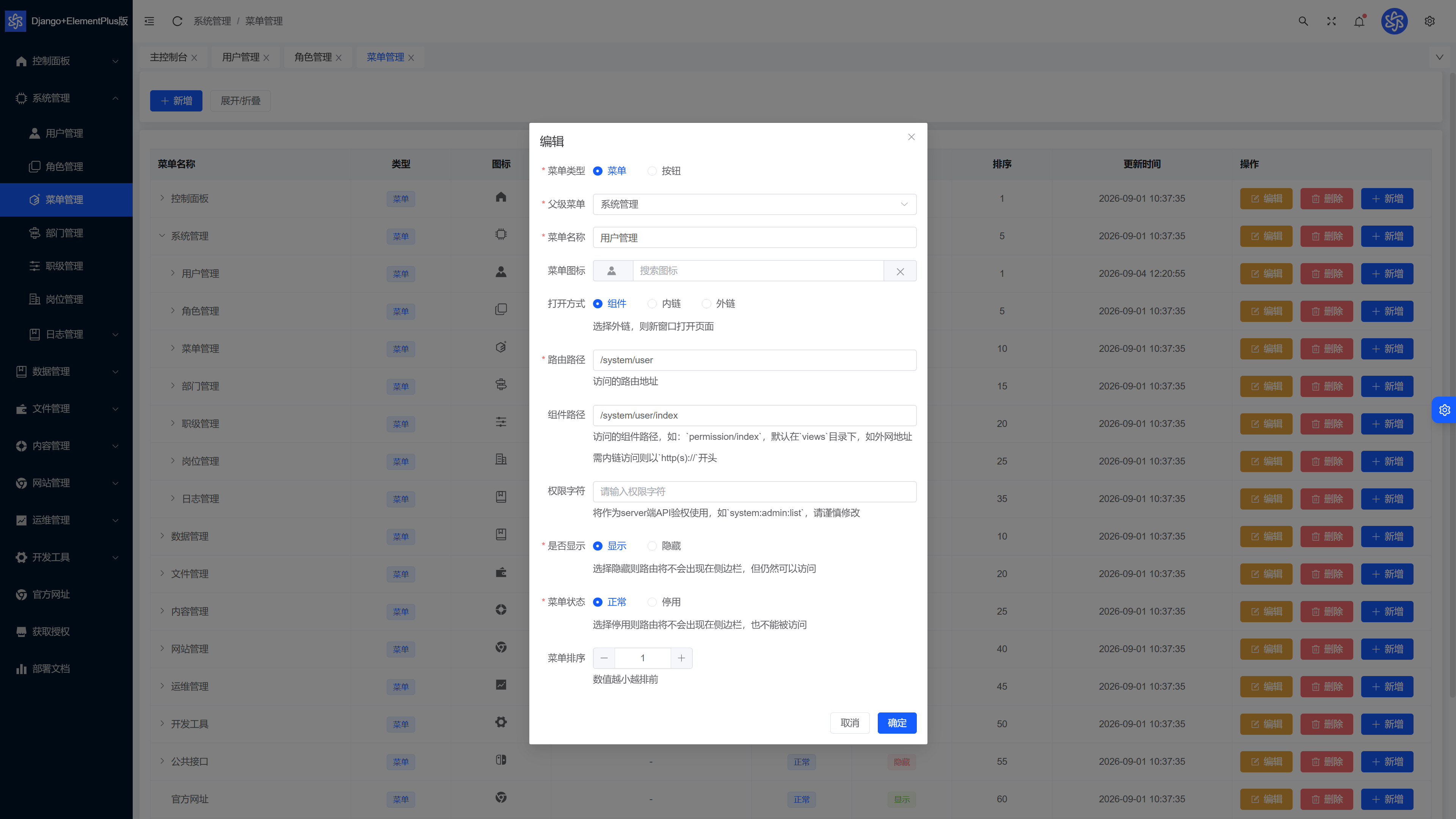The width and height of the screenshot is (1456, 819).
Task: Open the blue floating settings gear
Action: click(1444, 410)
